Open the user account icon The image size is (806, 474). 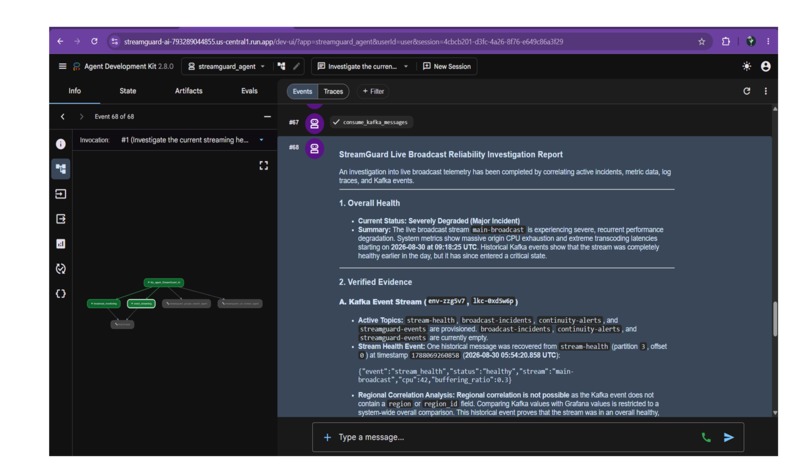click(x=765, y=66)
